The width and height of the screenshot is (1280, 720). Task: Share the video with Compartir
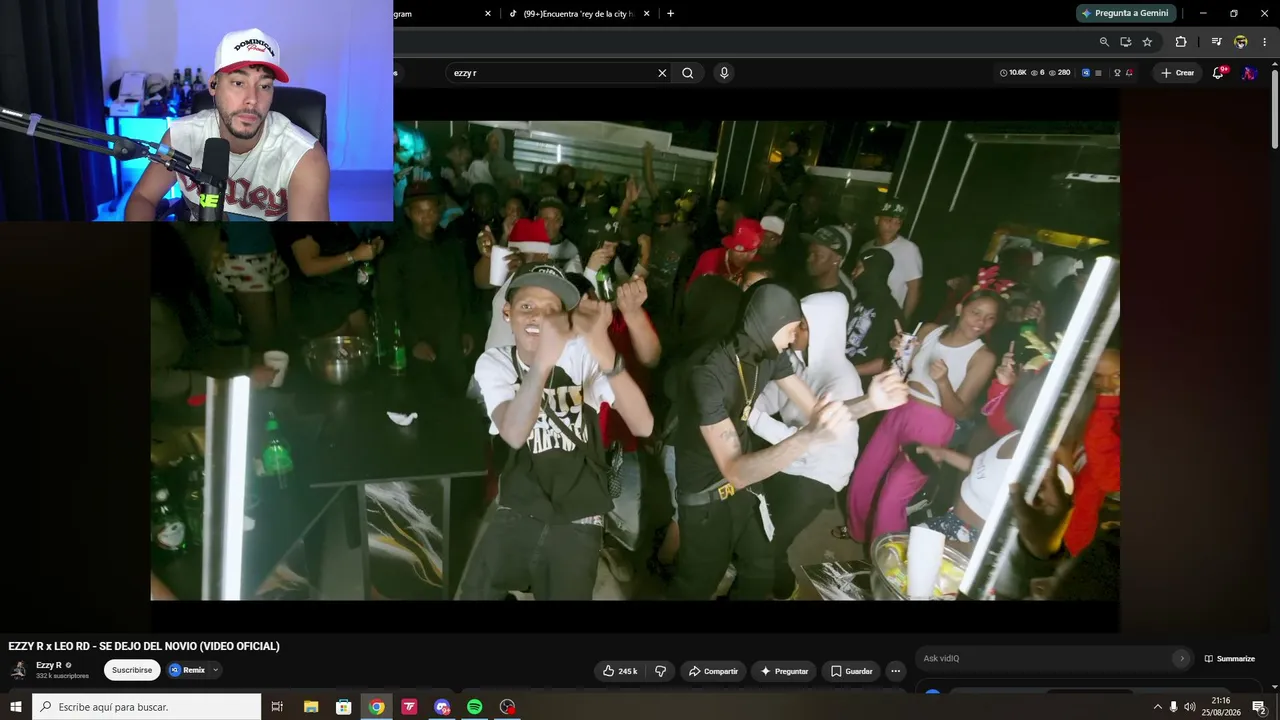coord(714,671)
